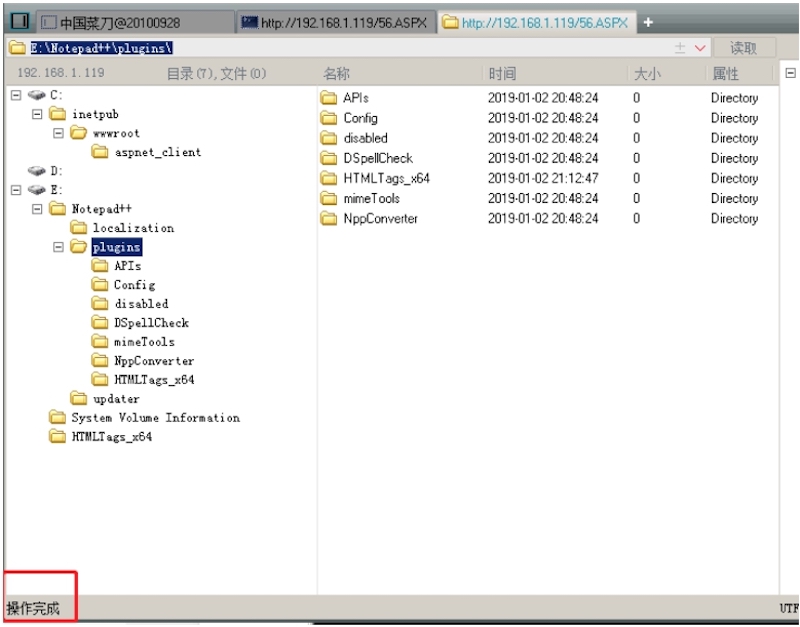
Task: Click the 读取 button
Action: (744, 48)
